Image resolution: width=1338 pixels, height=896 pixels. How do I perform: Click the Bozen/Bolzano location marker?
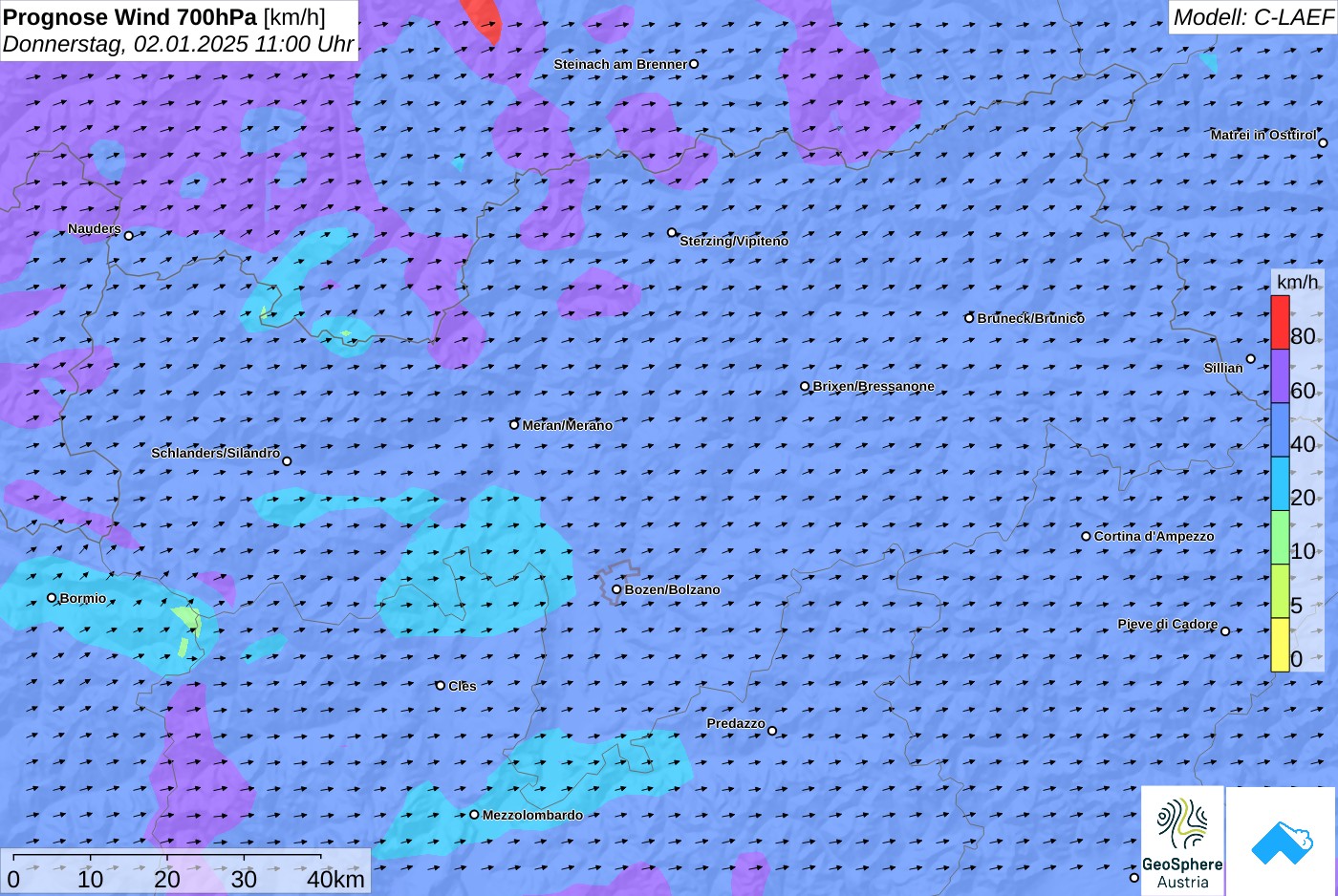coord(616,589)
